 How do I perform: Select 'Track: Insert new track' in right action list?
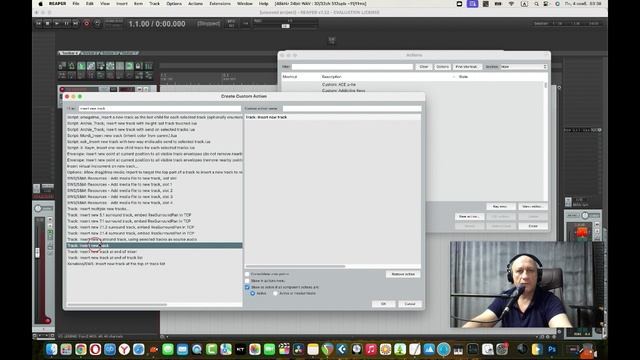(x=333, y=117)
